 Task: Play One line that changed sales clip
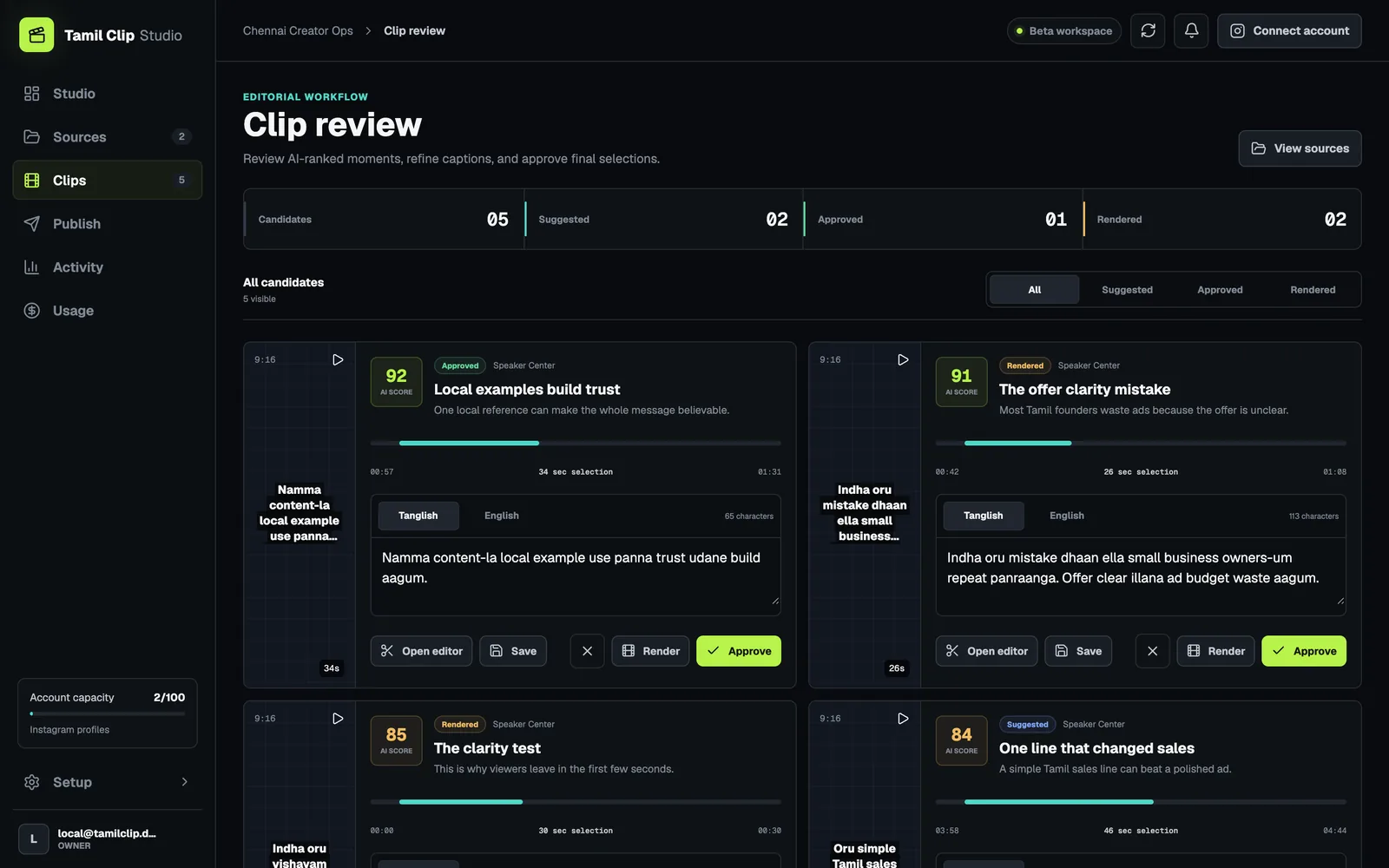tap(903, 719)
